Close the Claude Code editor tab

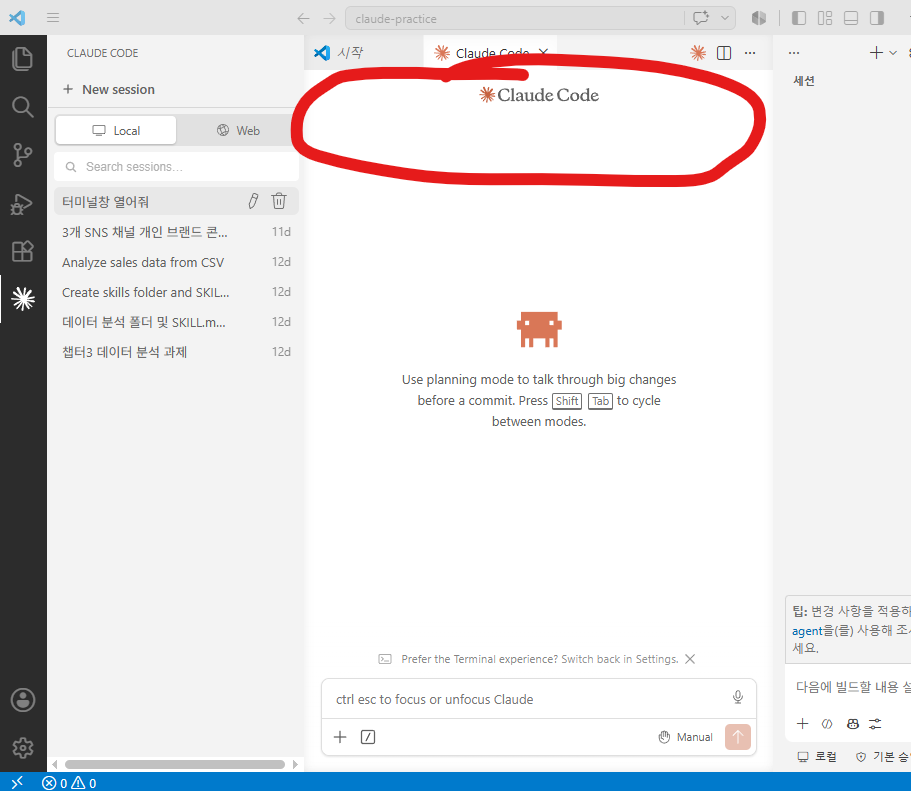click(x=543, y=52)
